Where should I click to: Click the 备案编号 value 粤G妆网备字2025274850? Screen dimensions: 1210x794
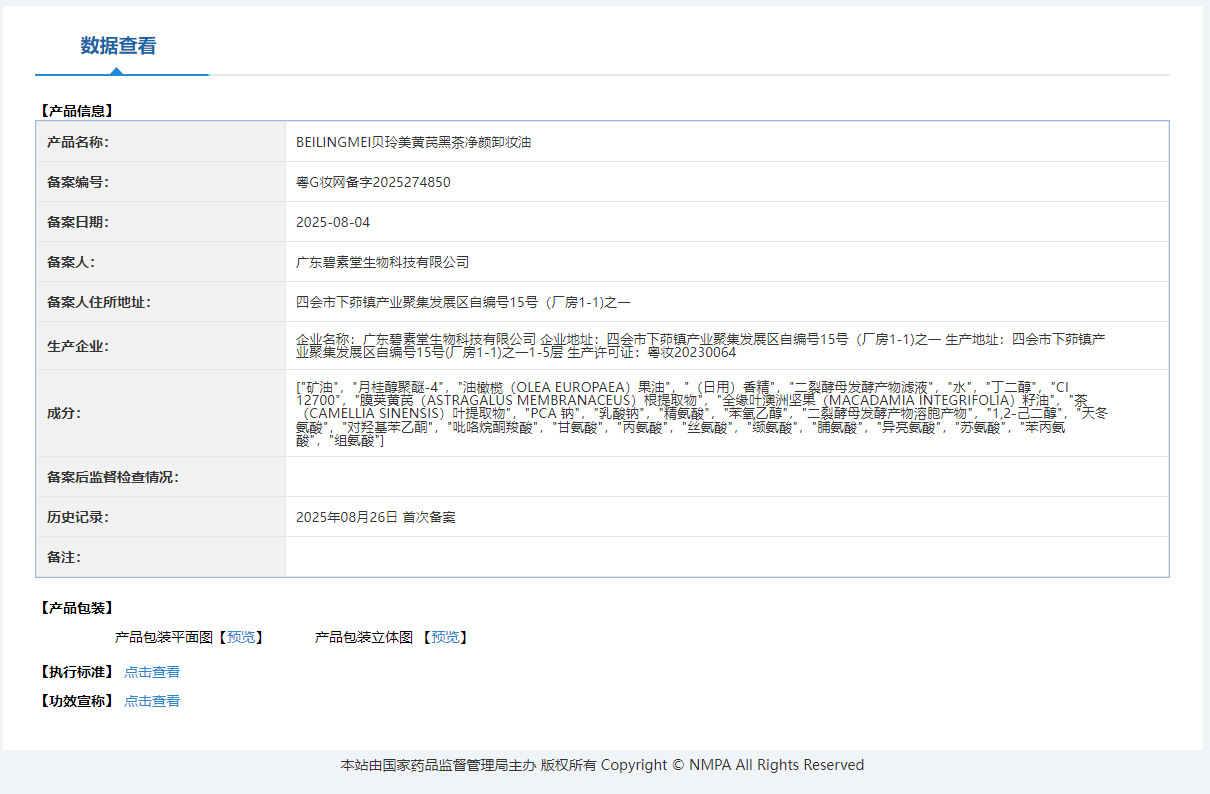click(373, 182)
